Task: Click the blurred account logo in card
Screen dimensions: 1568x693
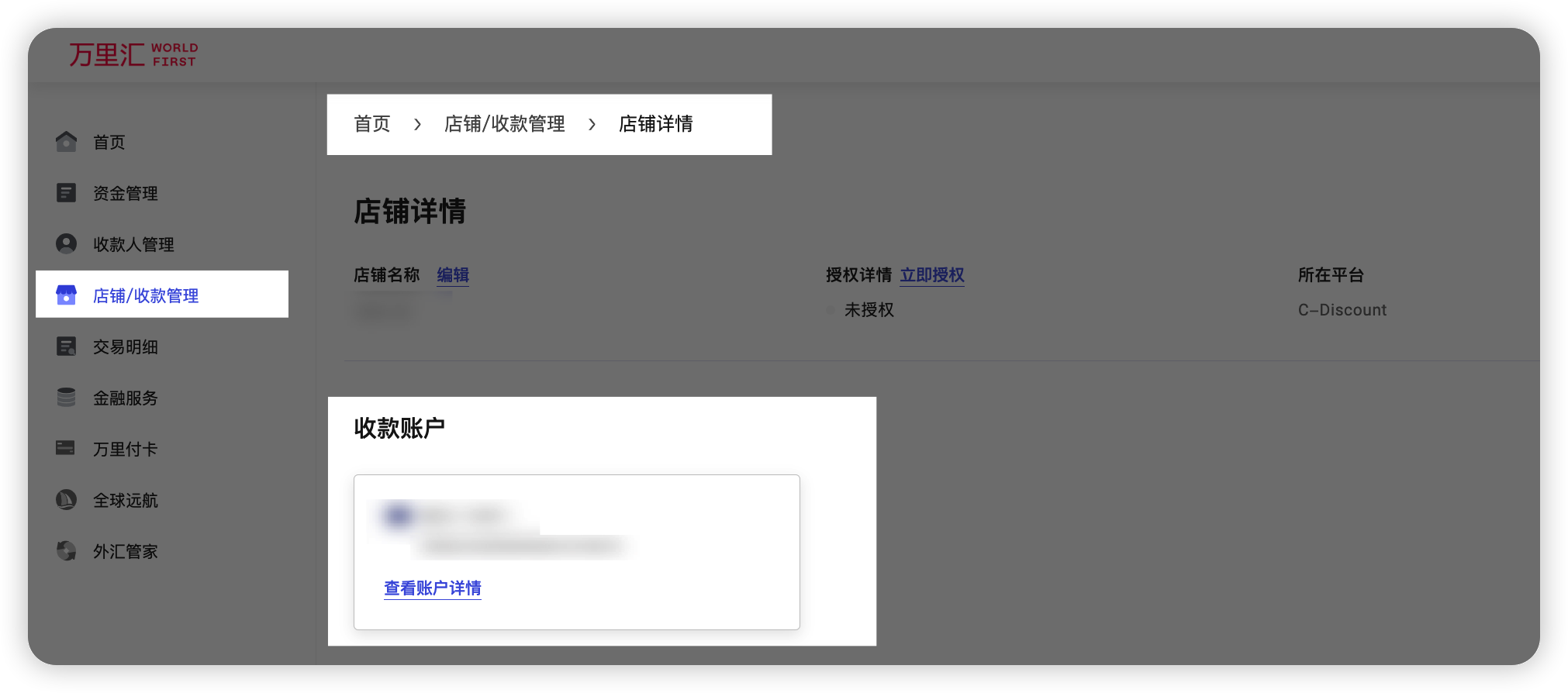Action: pyautogui.click(x=398, y=515)
